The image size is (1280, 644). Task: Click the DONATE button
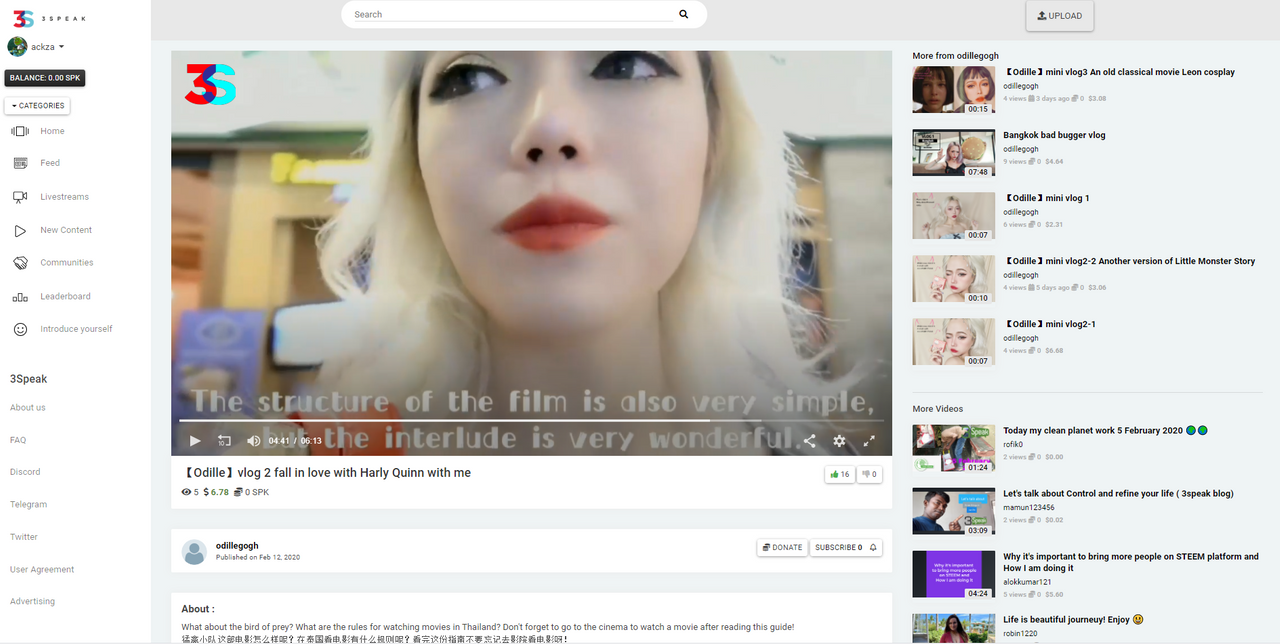point(782,547)
